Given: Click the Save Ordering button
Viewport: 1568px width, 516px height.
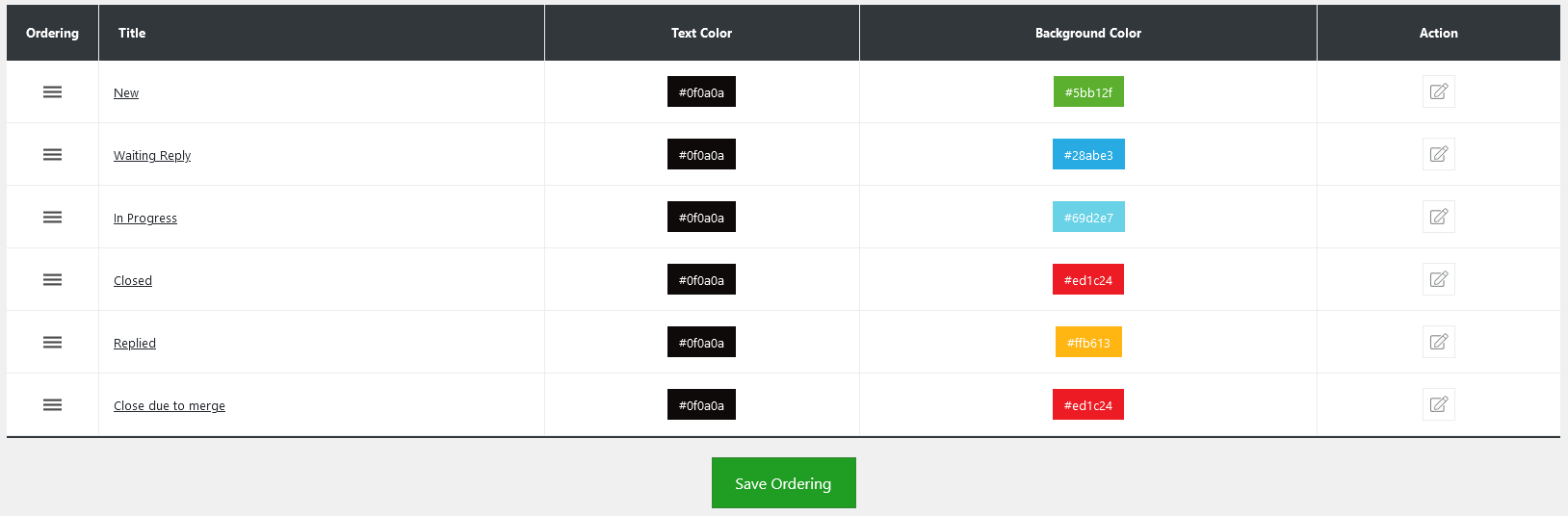Looking at the screenshot, I should 783,483.
